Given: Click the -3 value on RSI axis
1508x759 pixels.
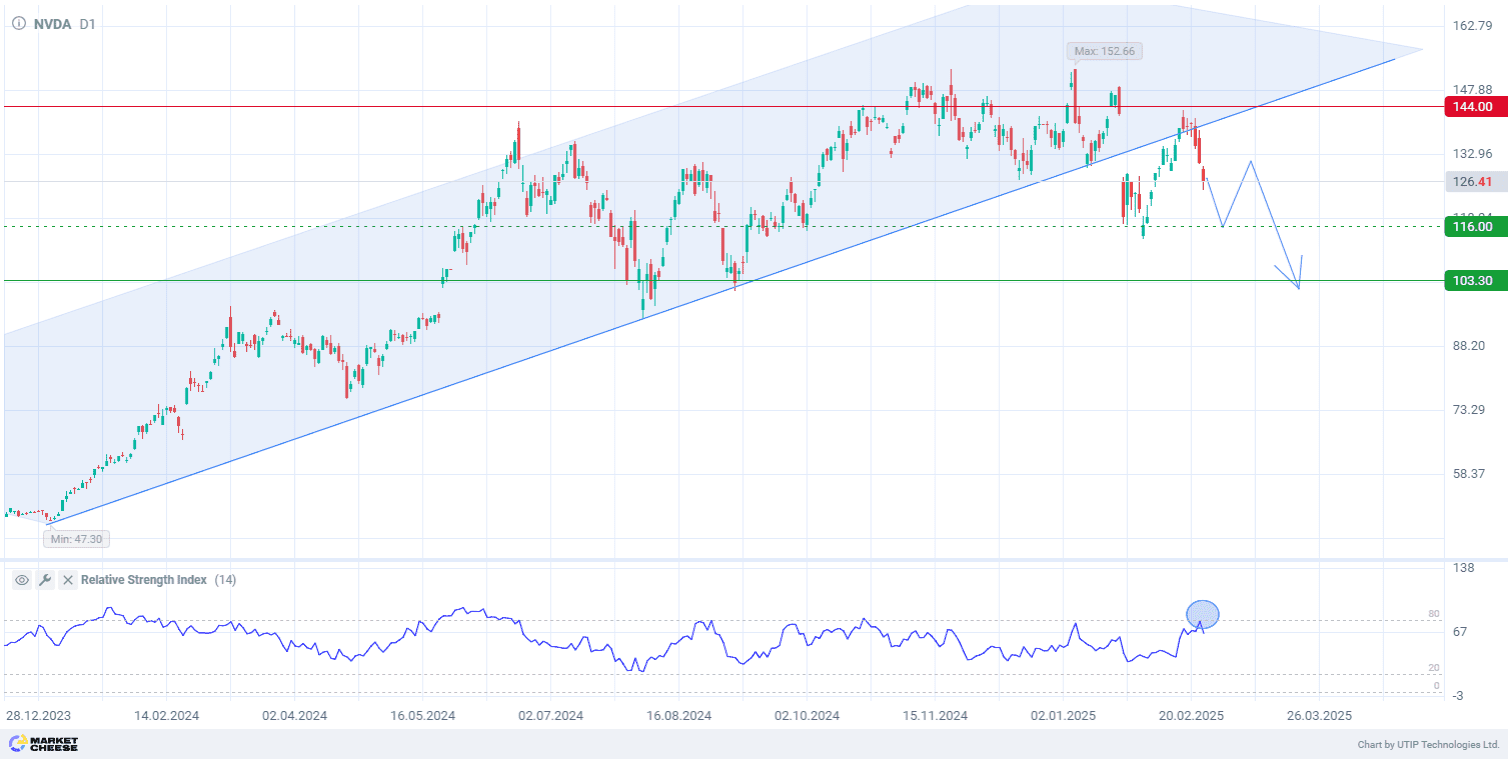Looking at the screenshot, I should click(1459, 695).
